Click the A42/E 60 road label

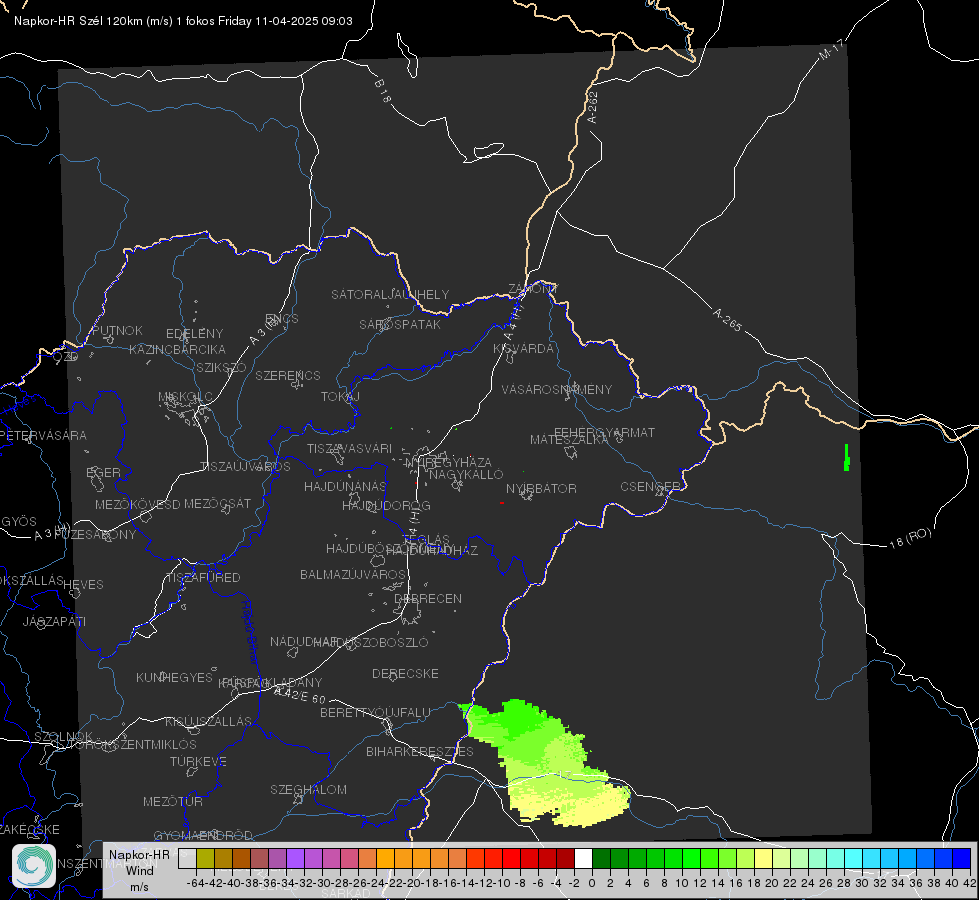pyautogui.click(x=300, y=694)
